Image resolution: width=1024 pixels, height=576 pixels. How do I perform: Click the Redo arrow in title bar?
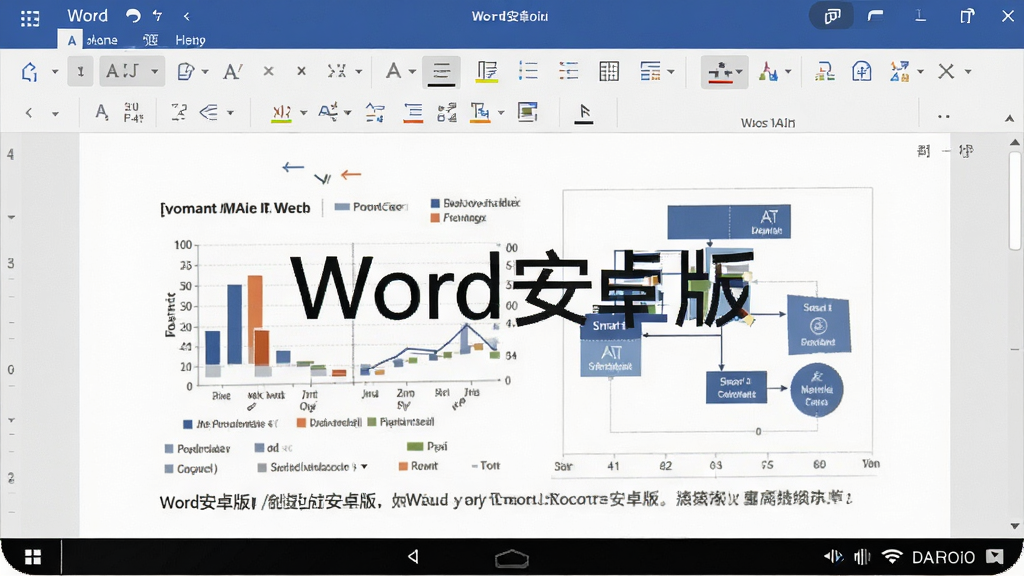point(157,16)
